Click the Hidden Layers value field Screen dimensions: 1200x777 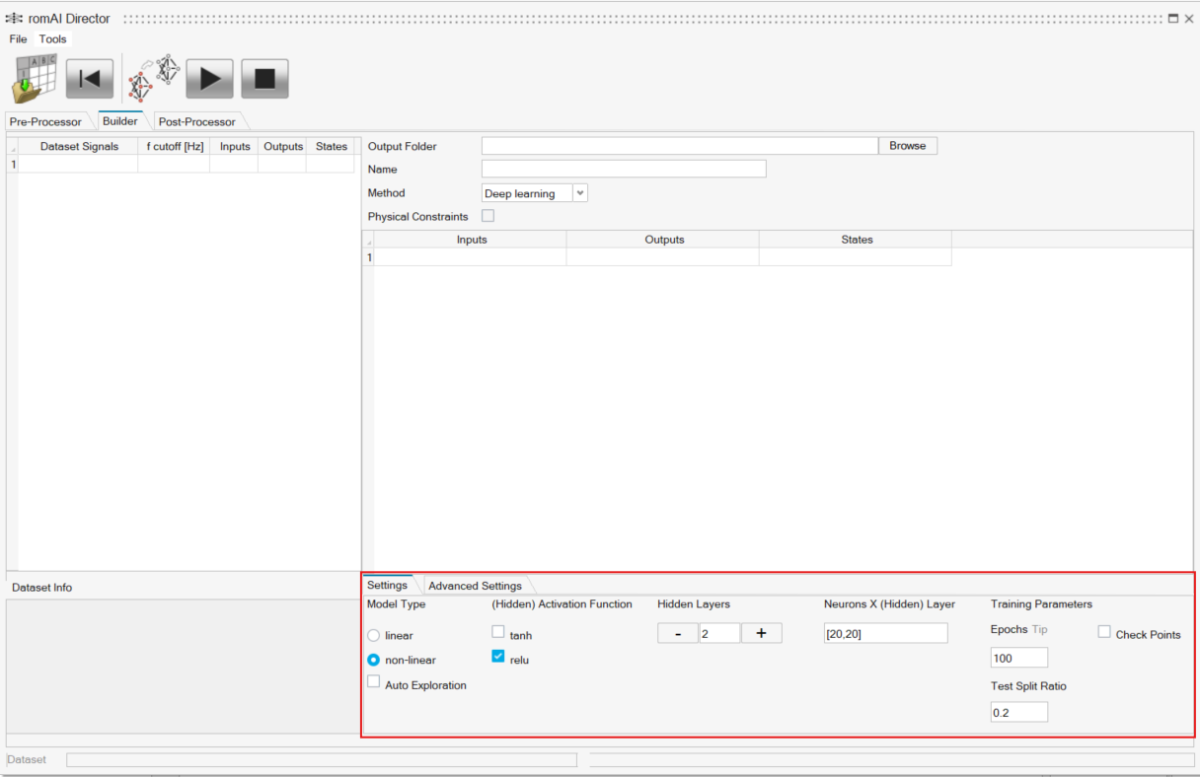pyautogui.click(x=719, y=633)
